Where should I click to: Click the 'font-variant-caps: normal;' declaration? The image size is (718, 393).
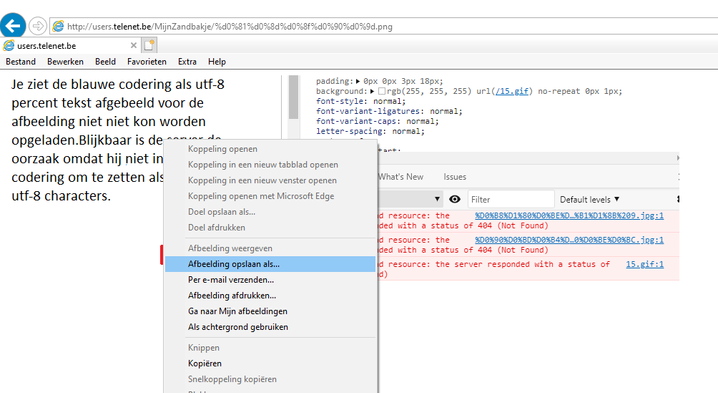pos(377,121)
